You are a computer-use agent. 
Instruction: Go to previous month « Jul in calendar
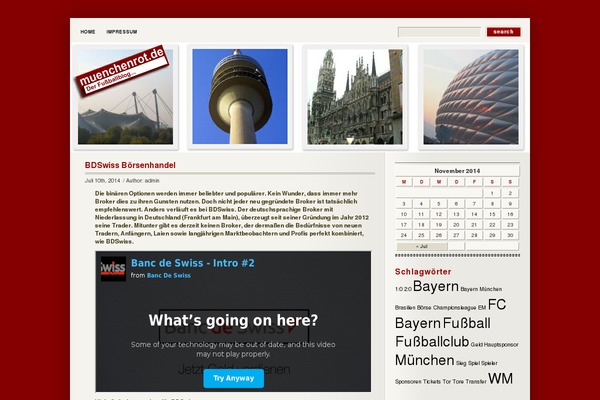pos(422,247)
